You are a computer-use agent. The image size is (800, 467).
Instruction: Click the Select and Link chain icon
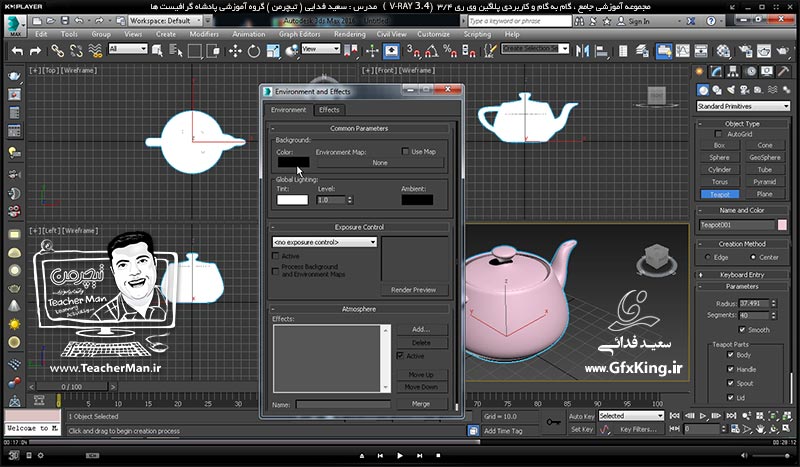click(x=57, y=51)
